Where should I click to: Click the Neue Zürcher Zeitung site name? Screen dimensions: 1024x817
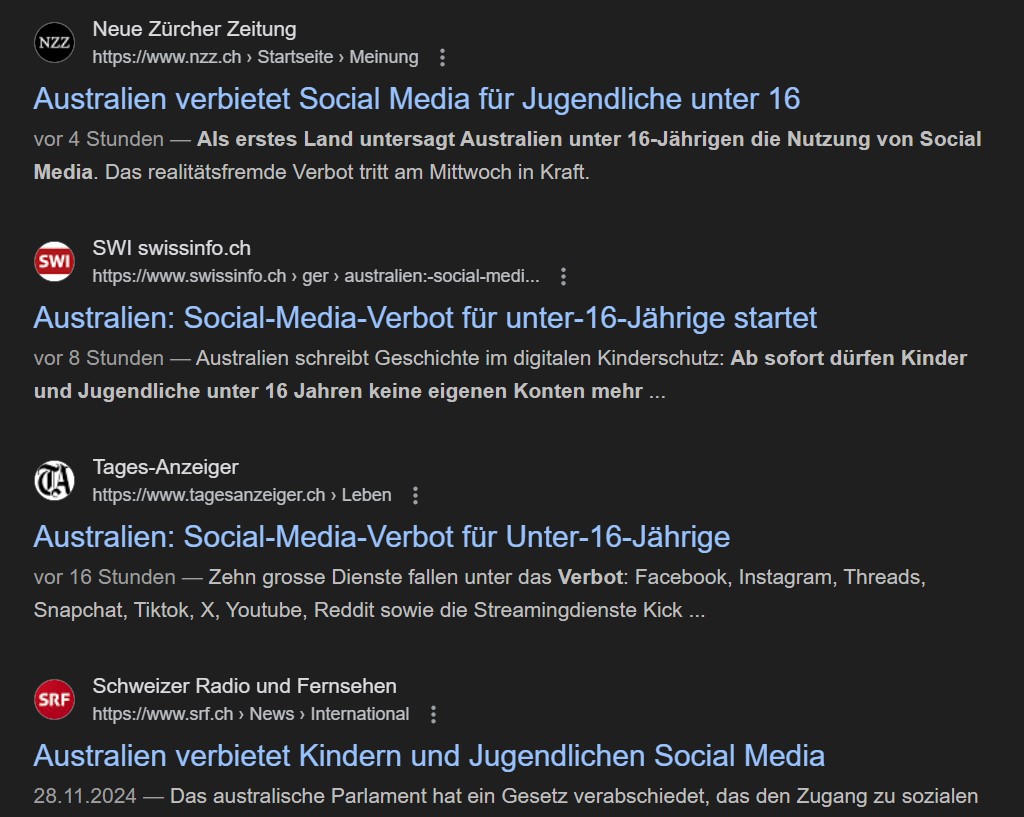tap(194, 29)
